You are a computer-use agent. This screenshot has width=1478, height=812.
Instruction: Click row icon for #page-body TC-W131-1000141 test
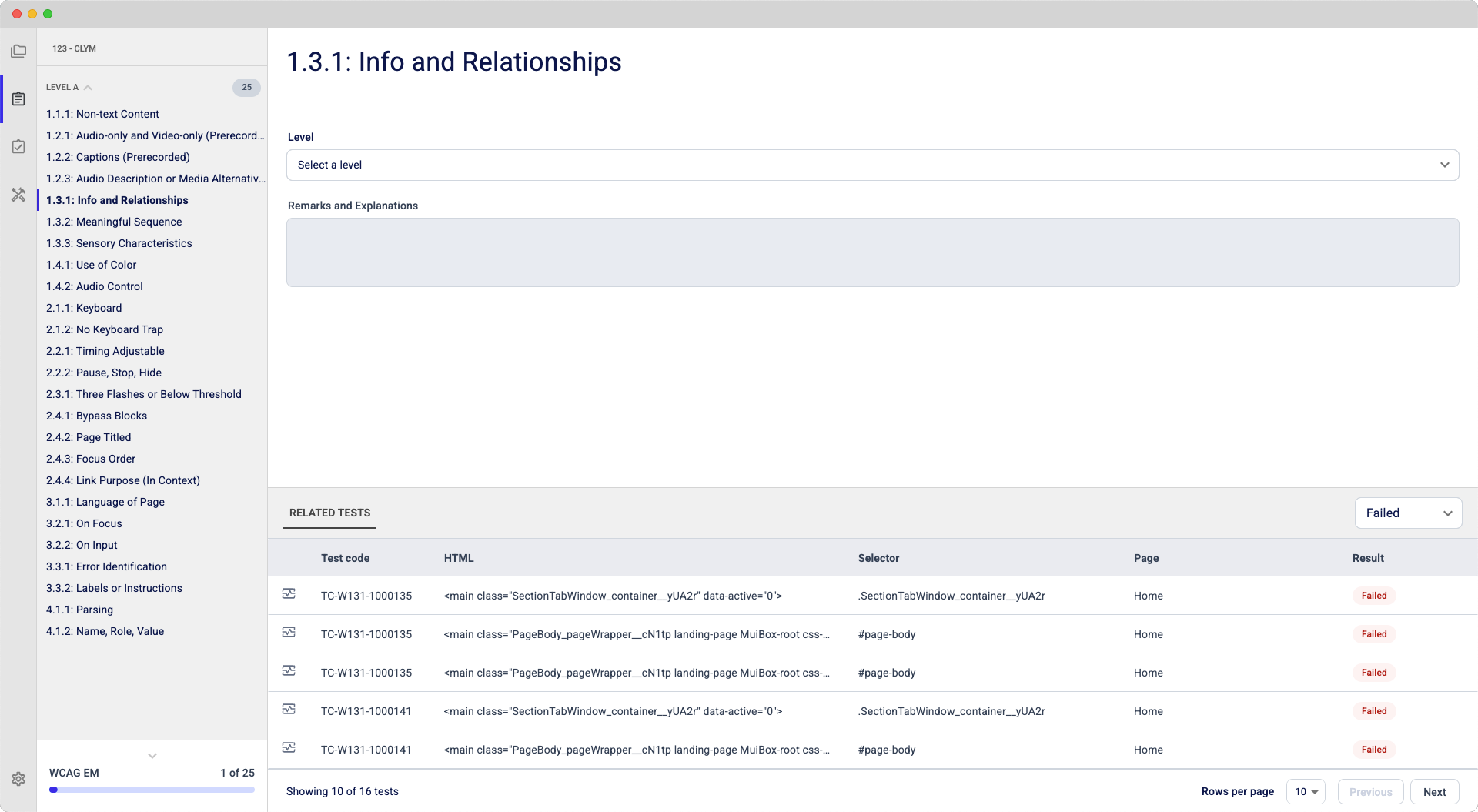click(x=289, y=748)
